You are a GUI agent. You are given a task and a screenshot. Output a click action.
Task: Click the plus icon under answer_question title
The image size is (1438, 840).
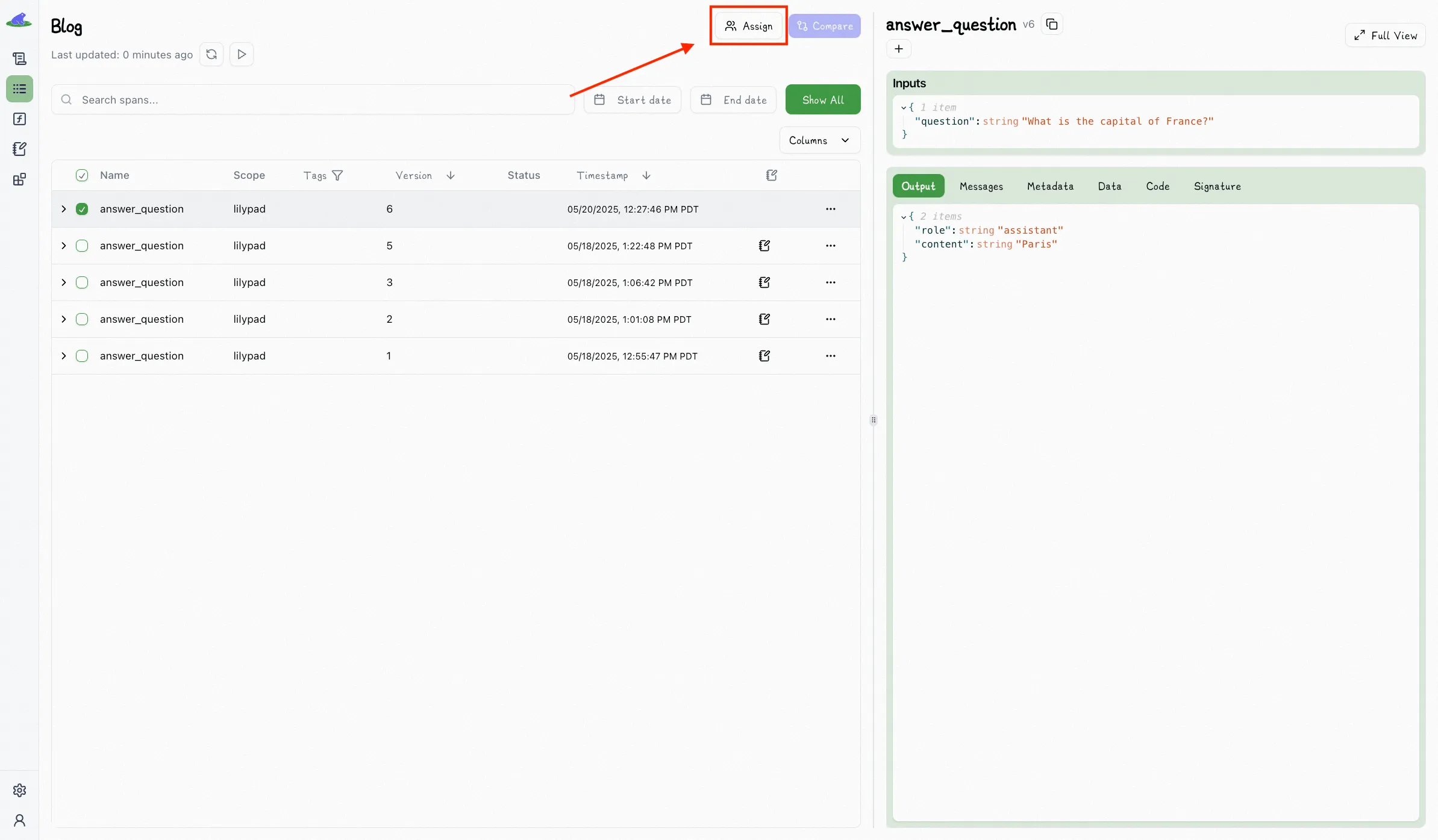click(899, 49)
